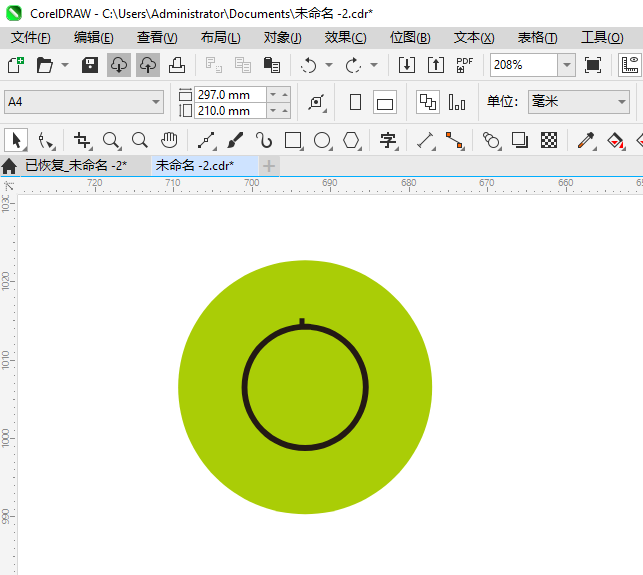Select the Interactive fill bucket tool

[x=616, y=141]
